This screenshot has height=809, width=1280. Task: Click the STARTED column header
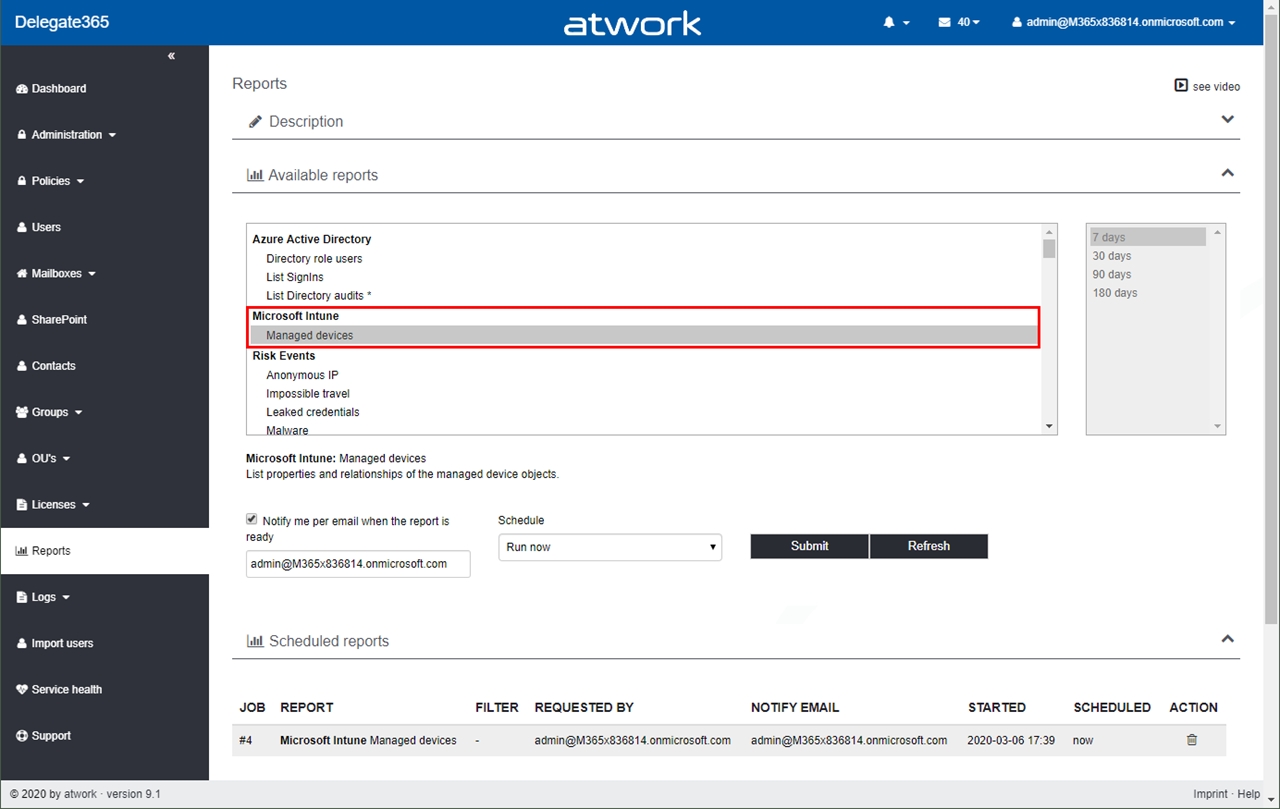(x=997, y=707)
